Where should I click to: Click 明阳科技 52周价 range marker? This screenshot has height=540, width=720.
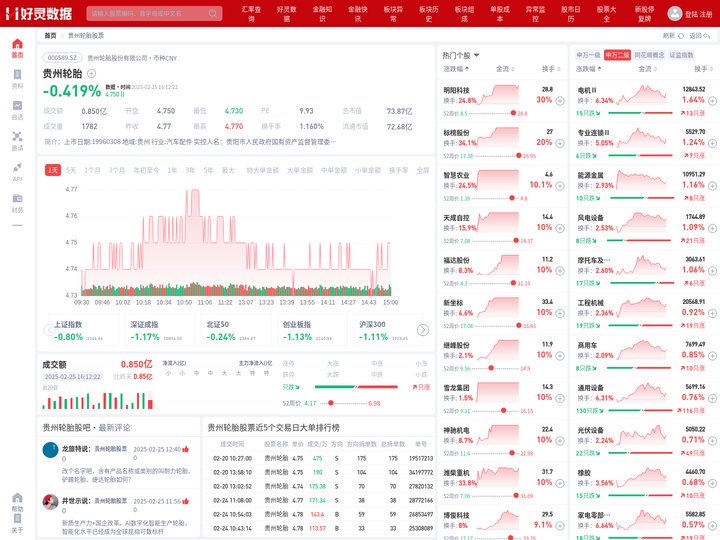513,113
